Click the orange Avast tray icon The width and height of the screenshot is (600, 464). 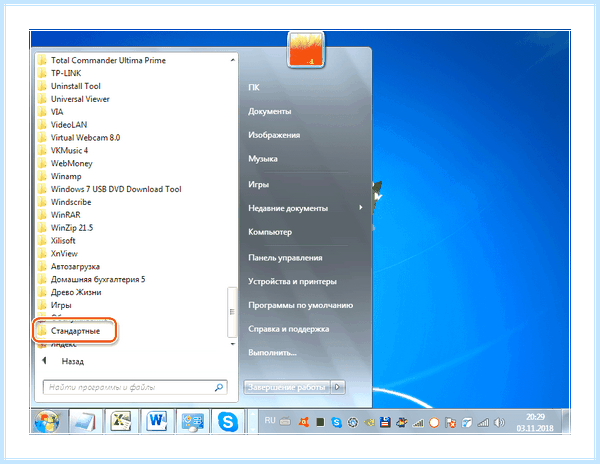point(304,422)
